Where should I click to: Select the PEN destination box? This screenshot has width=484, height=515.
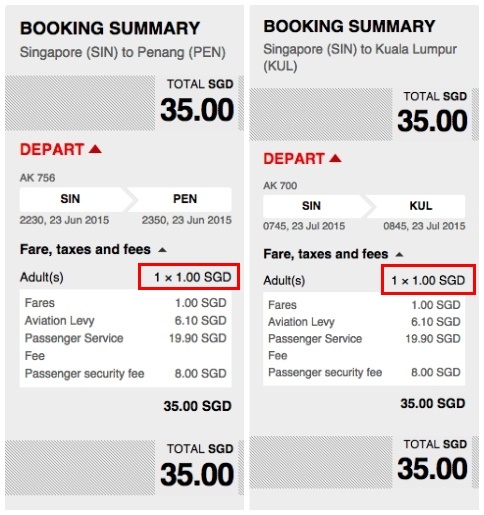tap(182, 199)
